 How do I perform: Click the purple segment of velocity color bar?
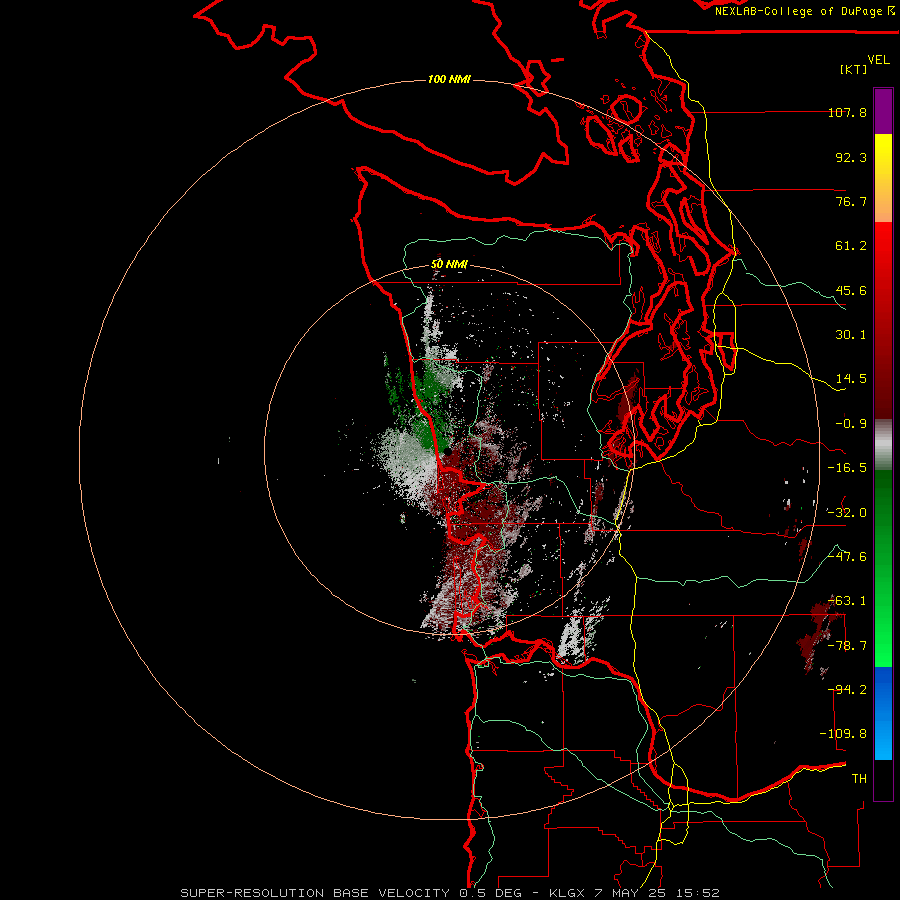click(x=883, y=112)
